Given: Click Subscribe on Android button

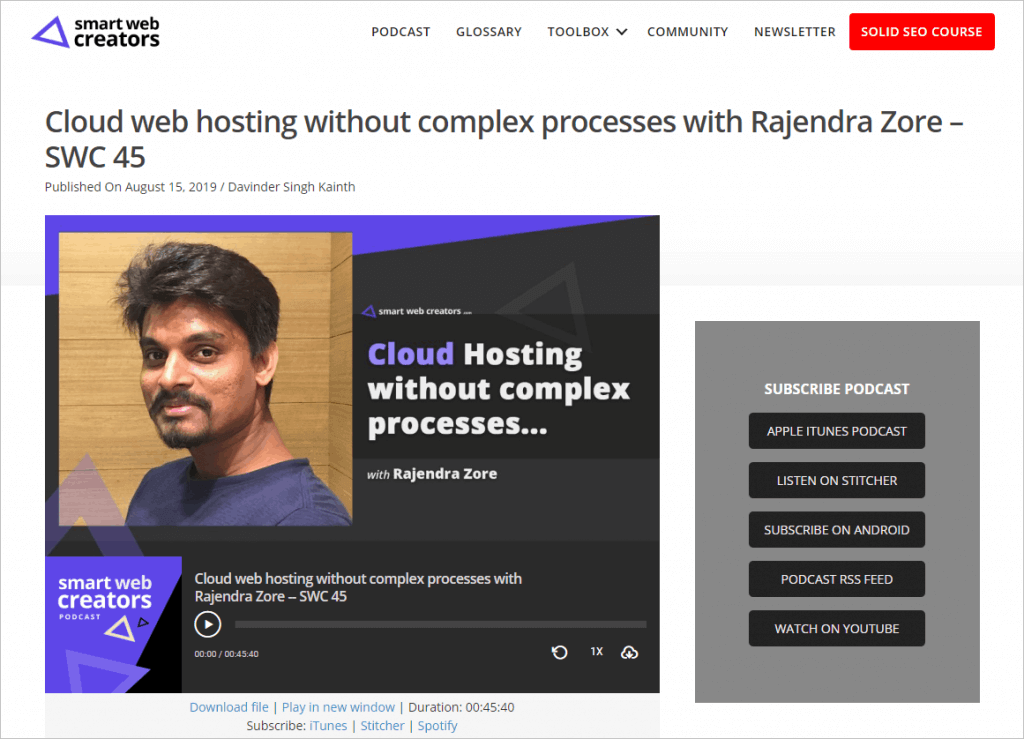Looking at the screenshot, I should point(836,530).
